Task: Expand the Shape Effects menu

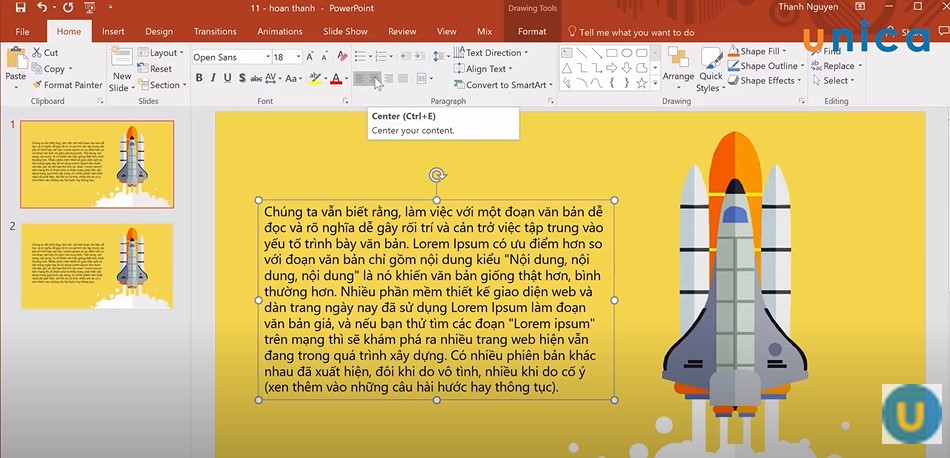Action: pyautogui.click(x=766, y=81)
